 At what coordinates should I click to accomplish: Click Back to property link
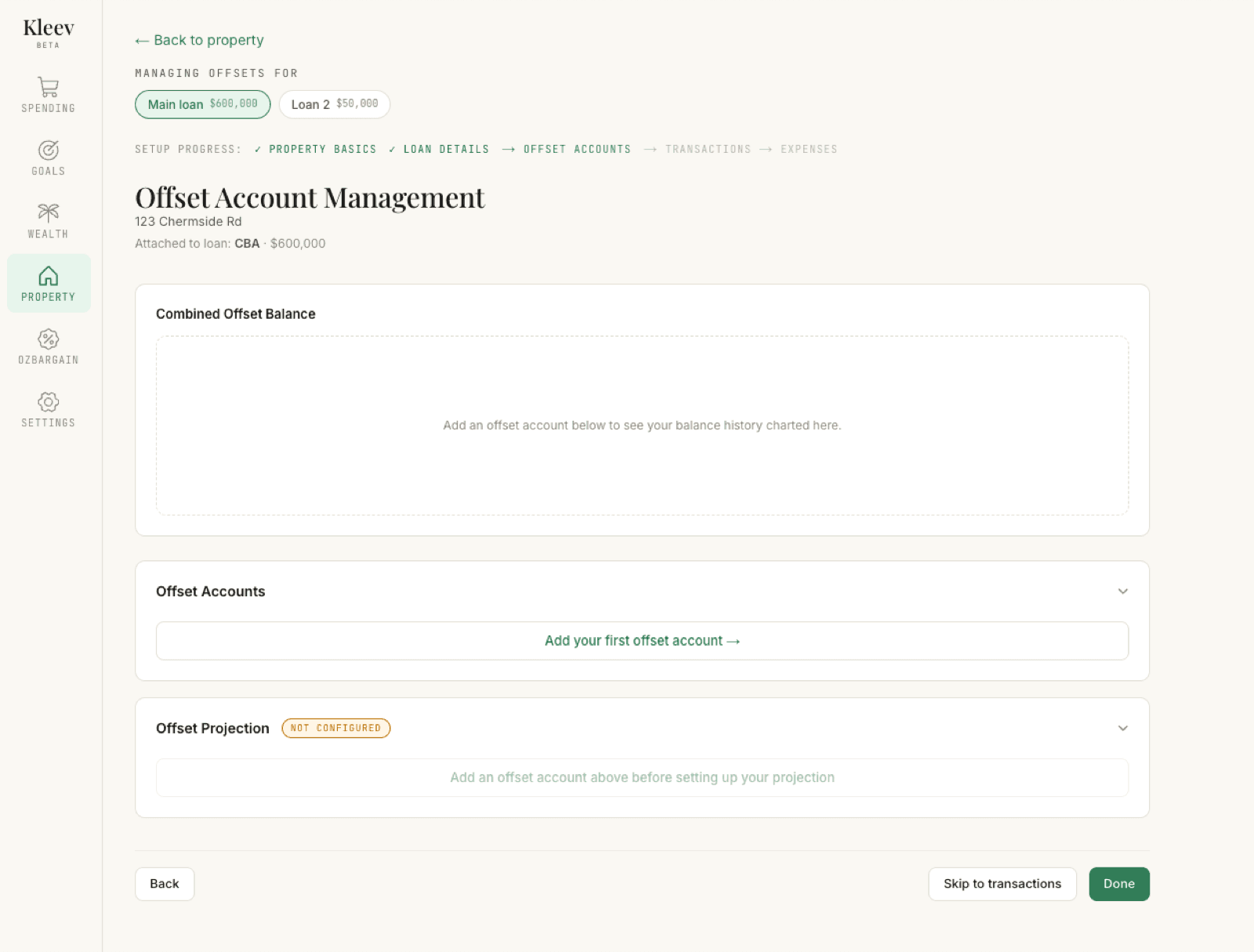click(199, 40)
